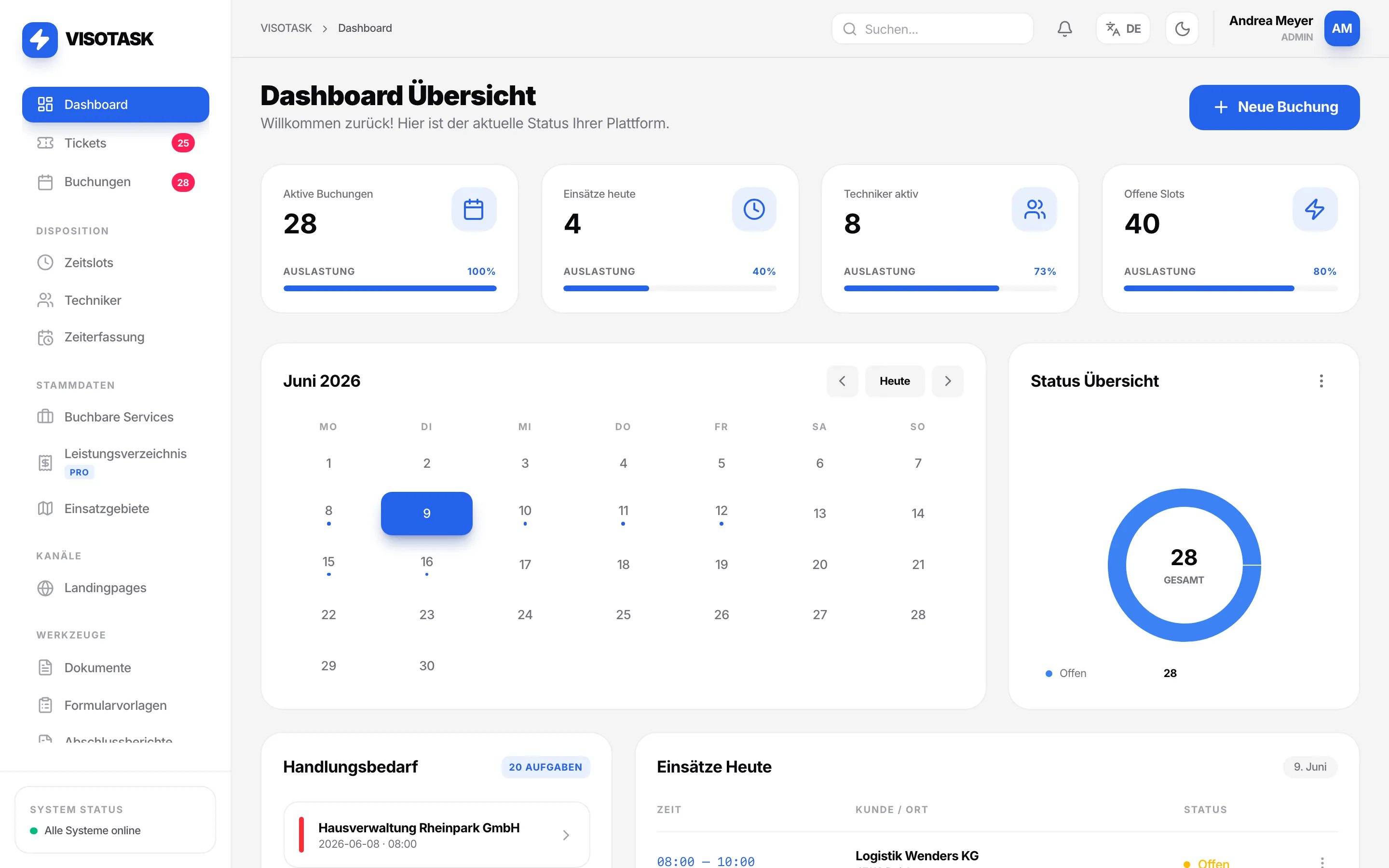Click the Dashboard grid icon in sidebar
The image size is (1389, 868).
tap(45, 104)
